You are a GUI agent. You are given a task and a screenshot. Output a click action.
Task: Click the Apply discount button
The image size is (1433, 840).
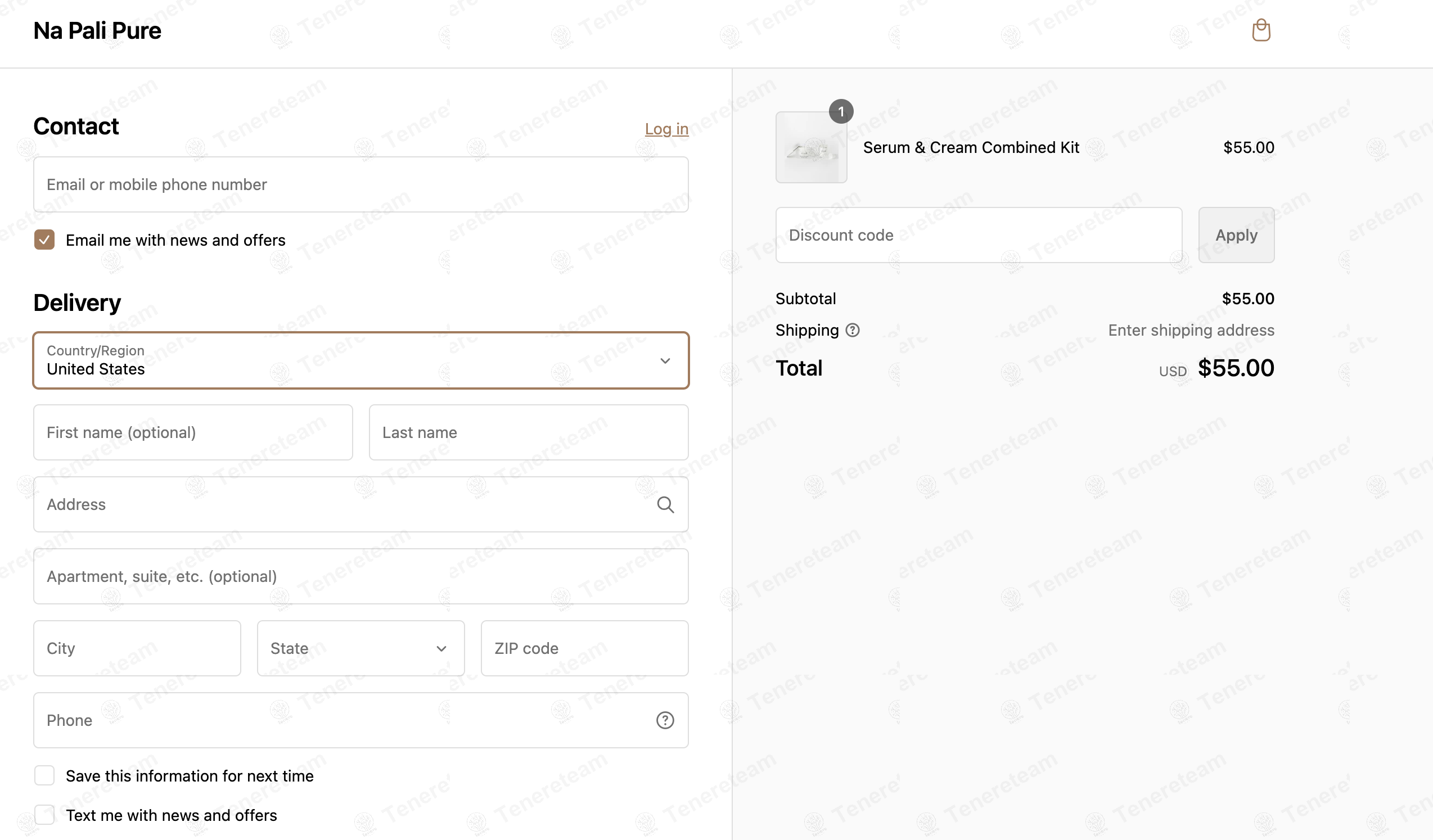[1236, 234]
